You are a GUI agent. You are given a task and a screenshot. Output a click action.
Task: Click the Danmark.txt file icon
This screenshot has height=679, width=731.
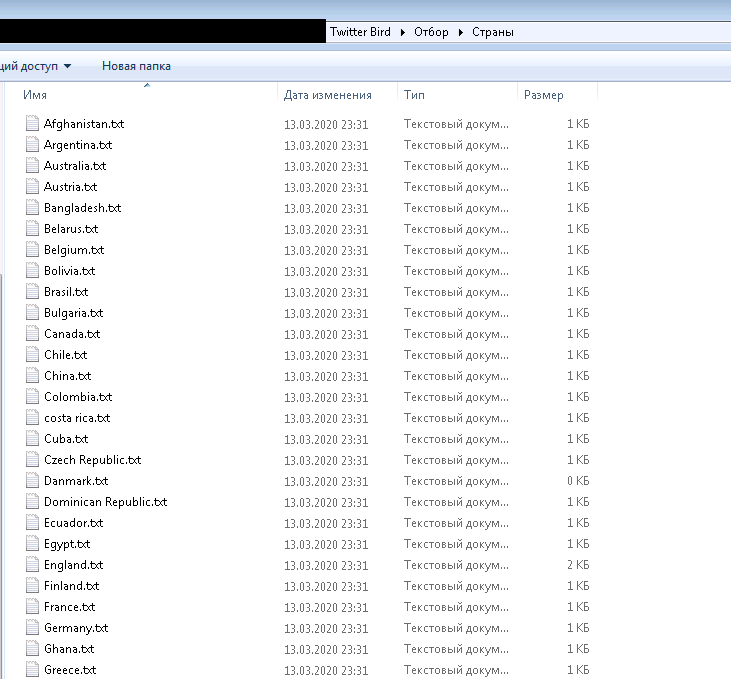point(33,481)
